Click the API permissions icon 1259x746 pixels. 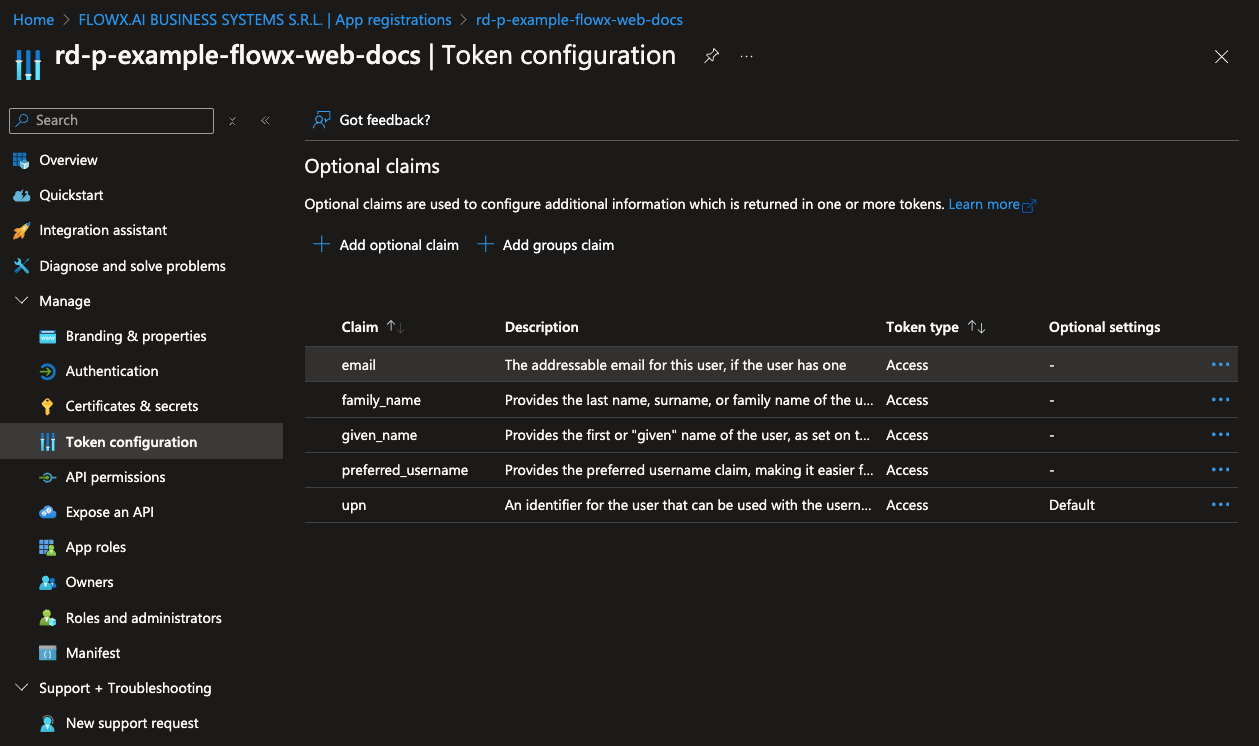47,477
